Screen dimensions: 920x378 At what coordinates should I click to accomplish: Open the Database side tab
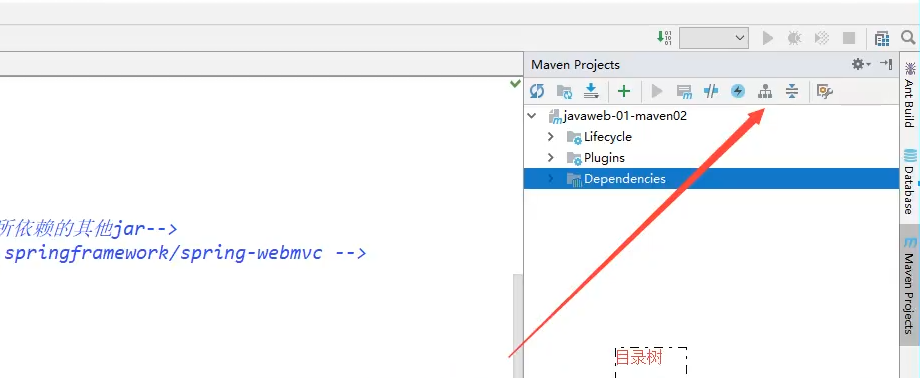pos(909,182)
